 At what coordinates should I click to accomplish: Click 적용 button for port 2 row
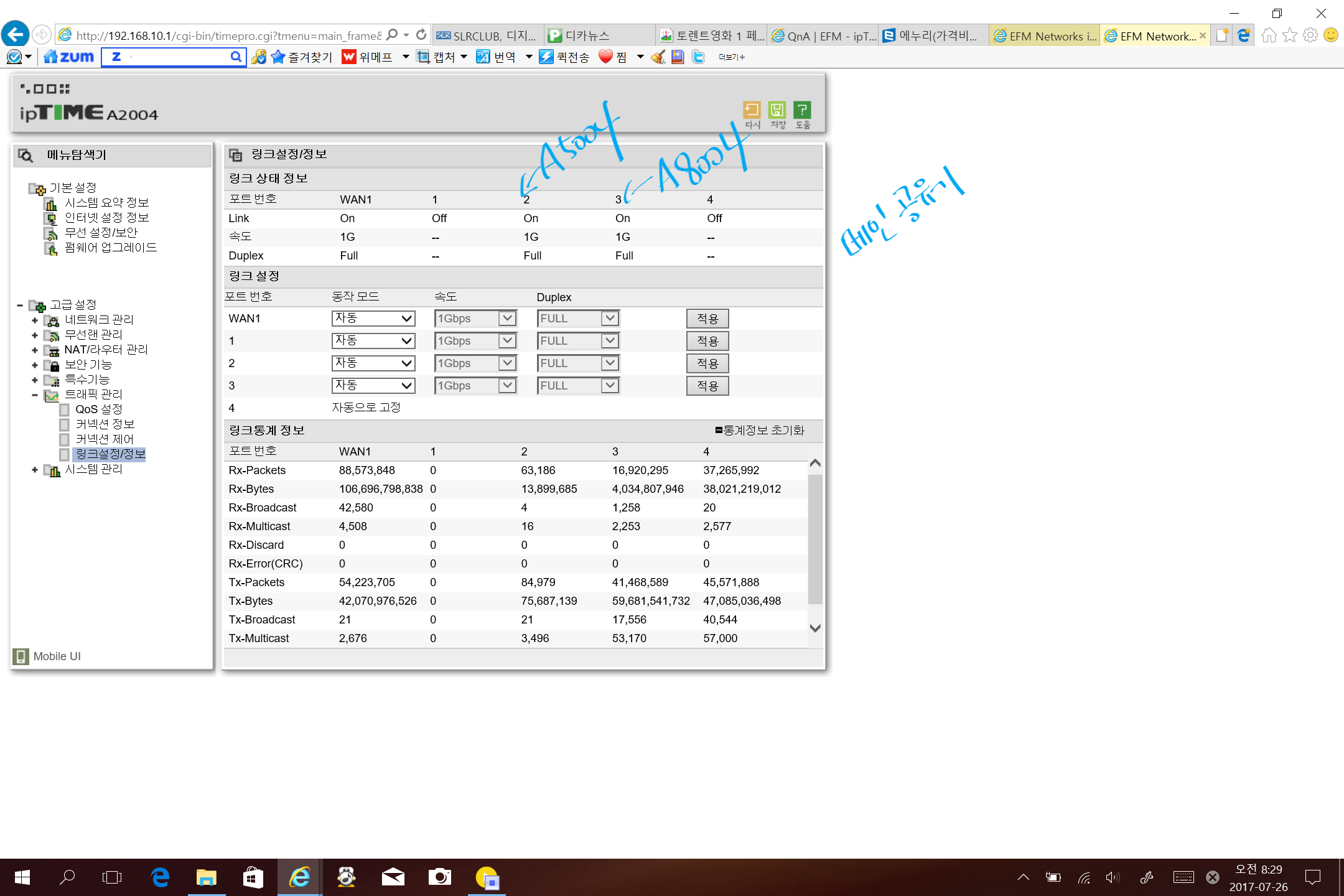707,363
